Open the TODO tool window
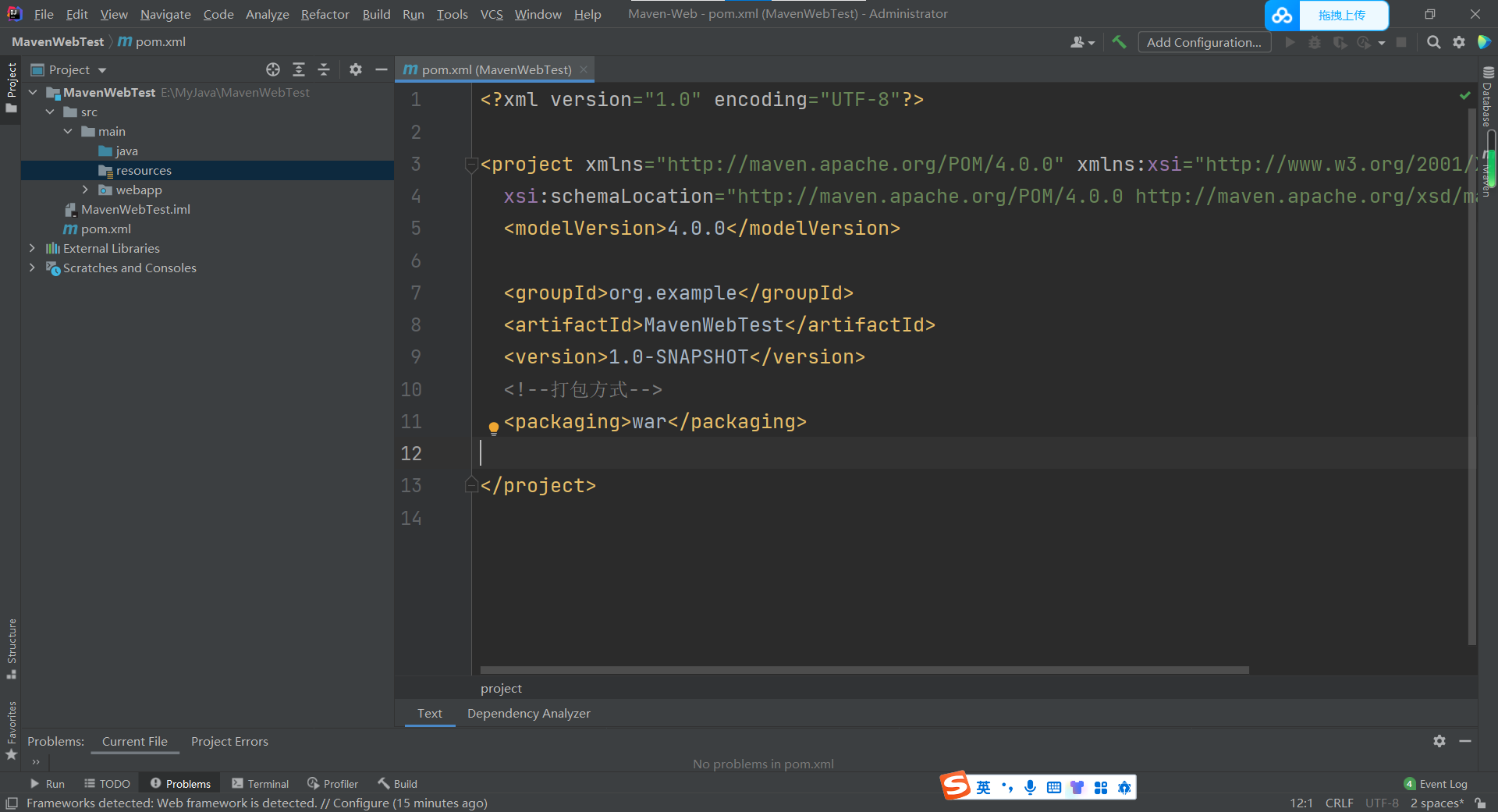1498x812 pixels. [x=107, y=784]
